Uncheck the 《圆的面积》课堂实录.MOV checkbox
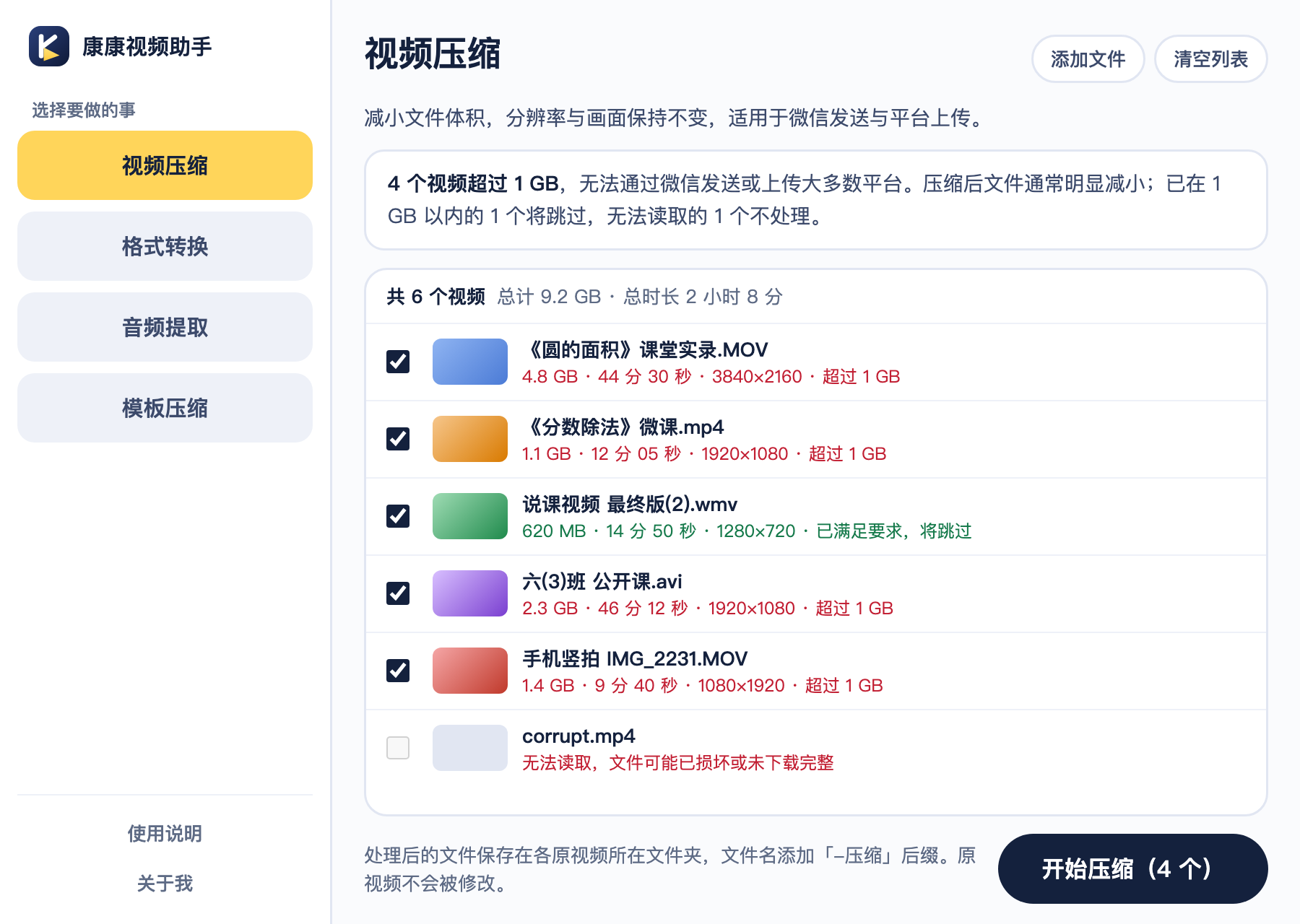 (398, 362)
